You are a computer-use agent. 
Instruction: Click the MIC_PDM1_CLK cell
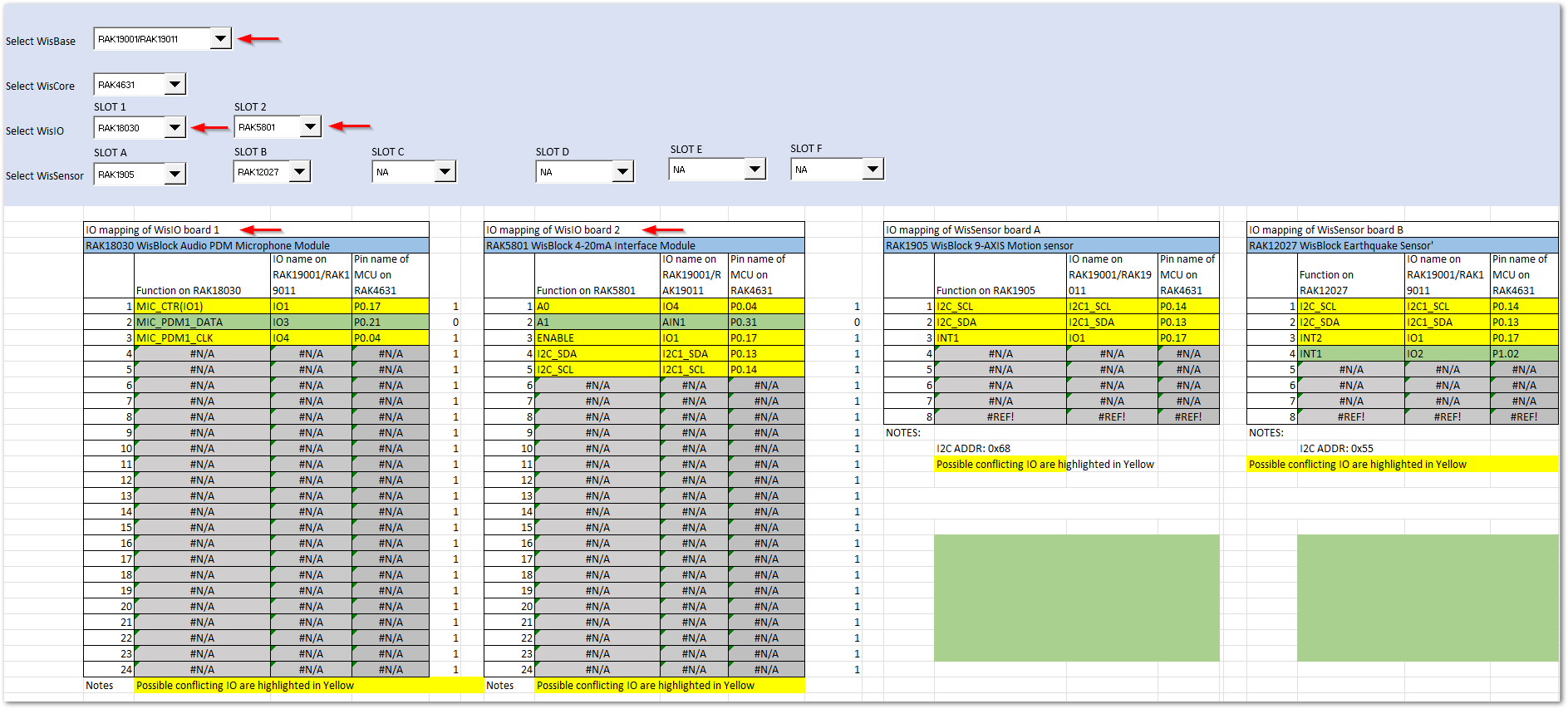click(x=203, y=337)
